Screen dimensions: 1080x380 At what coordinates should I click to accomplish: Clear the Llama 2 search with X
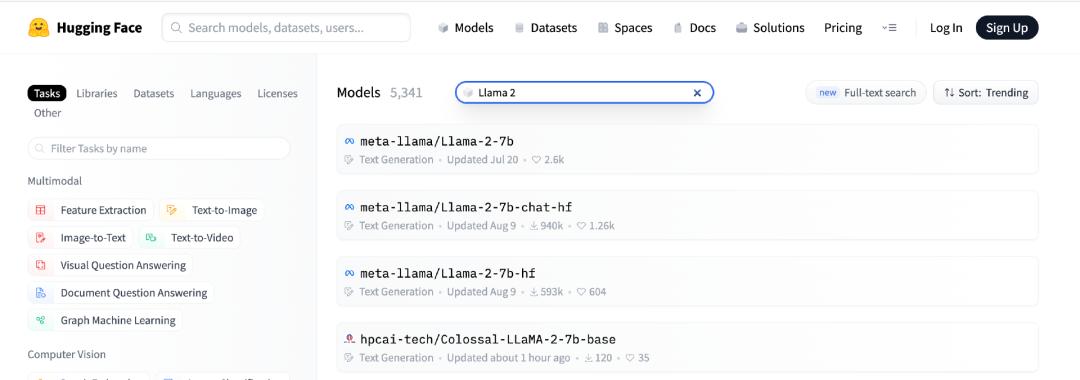pos(697,93)
